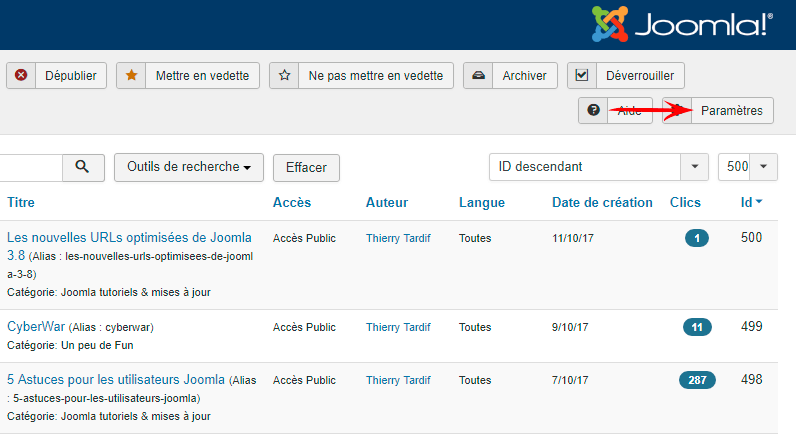The width and height of the screenshot is (796, 434).
Task: Click the magnifier search button
Action: tap(83, 167)
